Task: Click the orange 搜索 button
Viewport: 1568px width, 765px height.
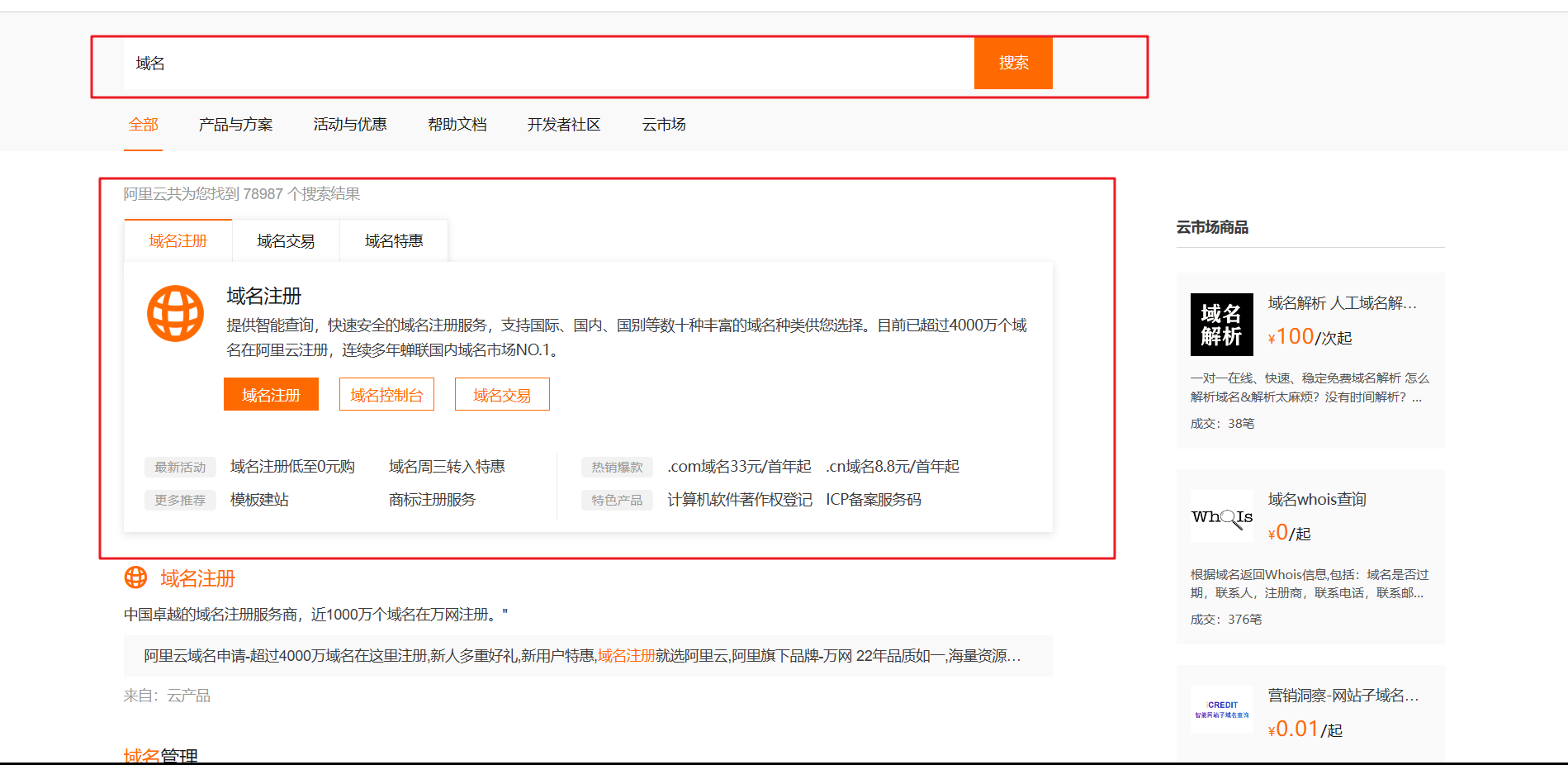Action: [x=1013, y=63]
